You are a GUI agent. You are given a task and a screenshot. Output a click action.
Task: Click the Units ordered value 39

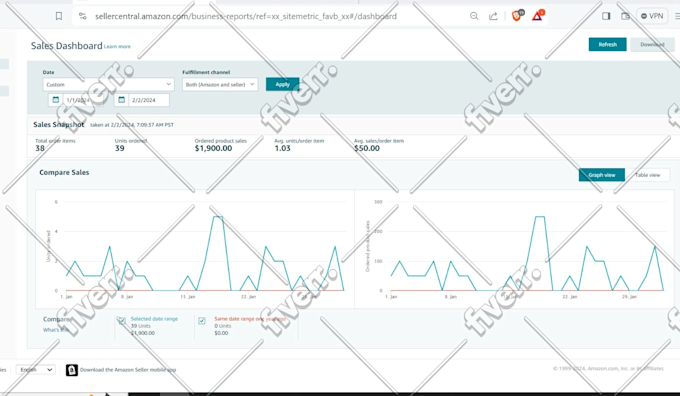click(120, 148)
